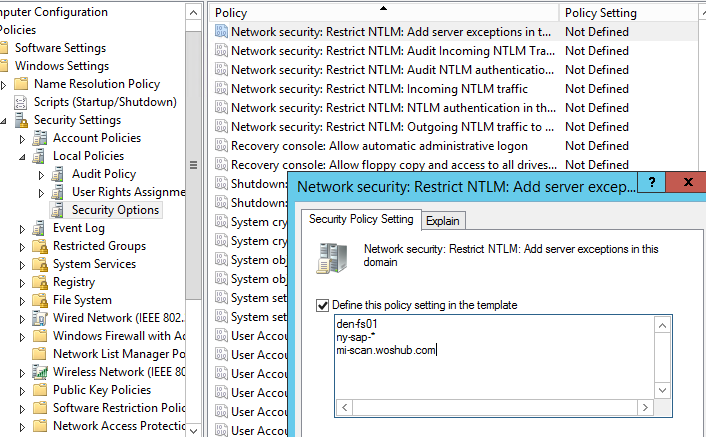Click the 'mi-scan.woshub.com' entry
The image size is (706, 437).
pyautogui.click(x=386, y=350)
